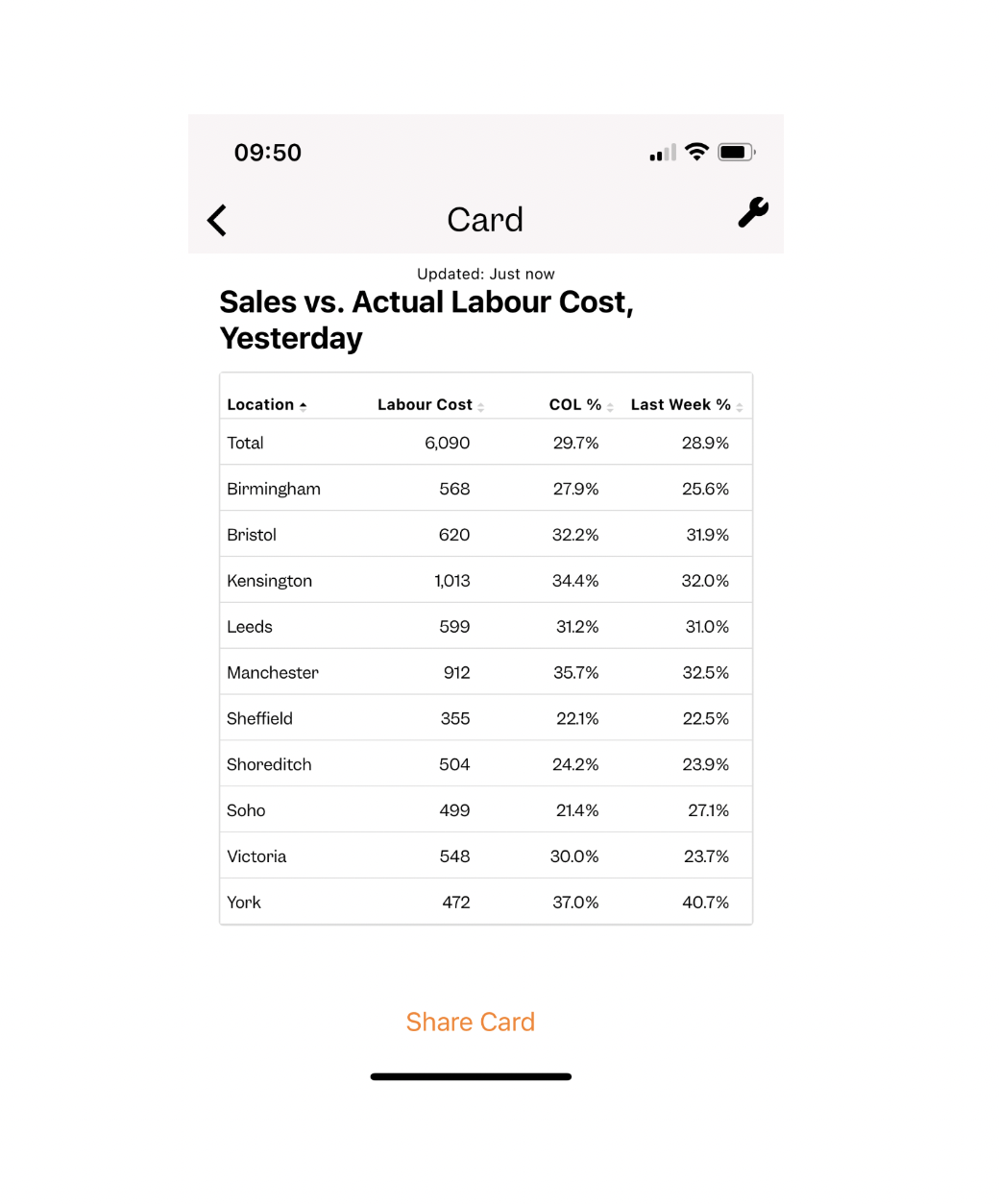Select the Birmingham row
This screenshot has height=1204, width=999.
click(x=486, y=489)
